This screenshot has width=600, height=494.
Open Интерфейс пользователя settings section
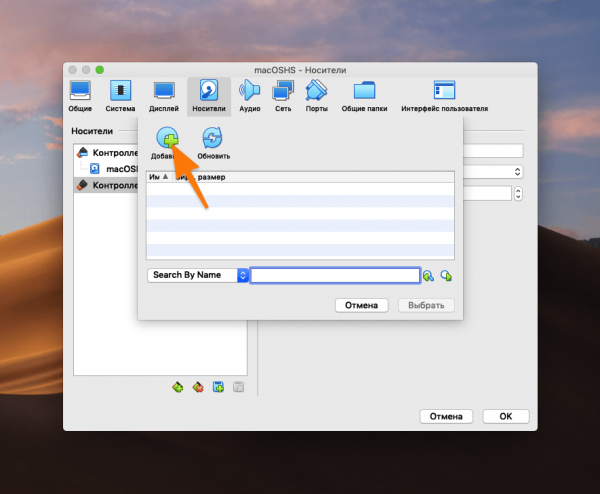(x=444, y=96)
